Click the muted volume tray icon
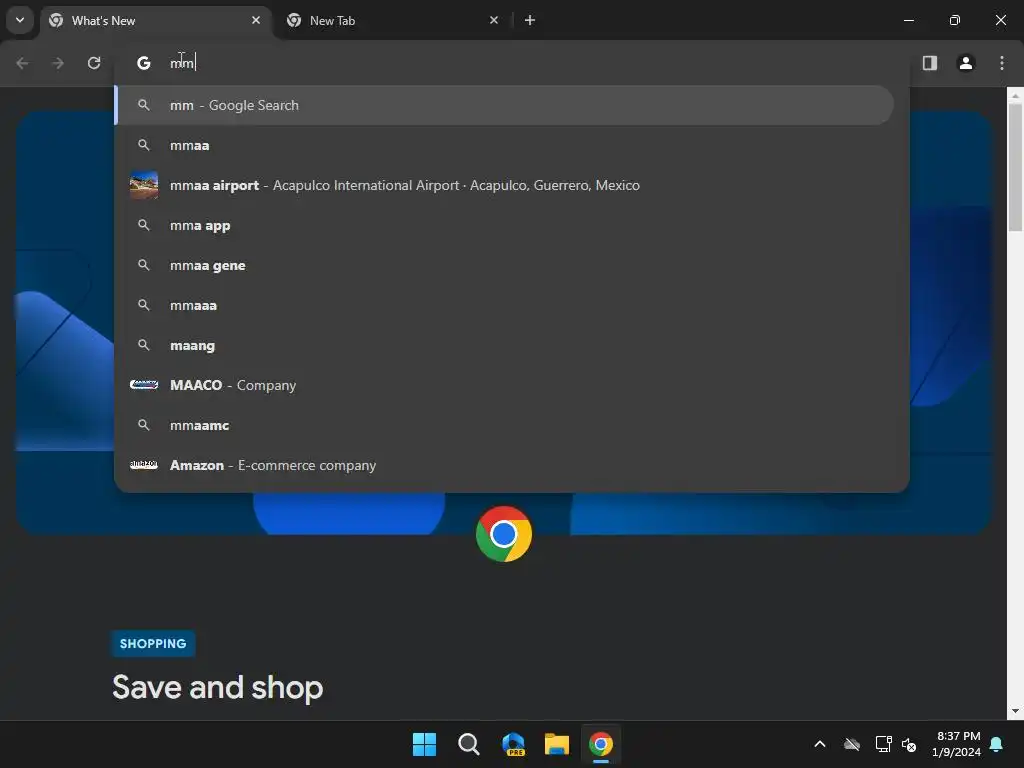The width and height of the screenshot is (1024, 768). click(908, 744)
